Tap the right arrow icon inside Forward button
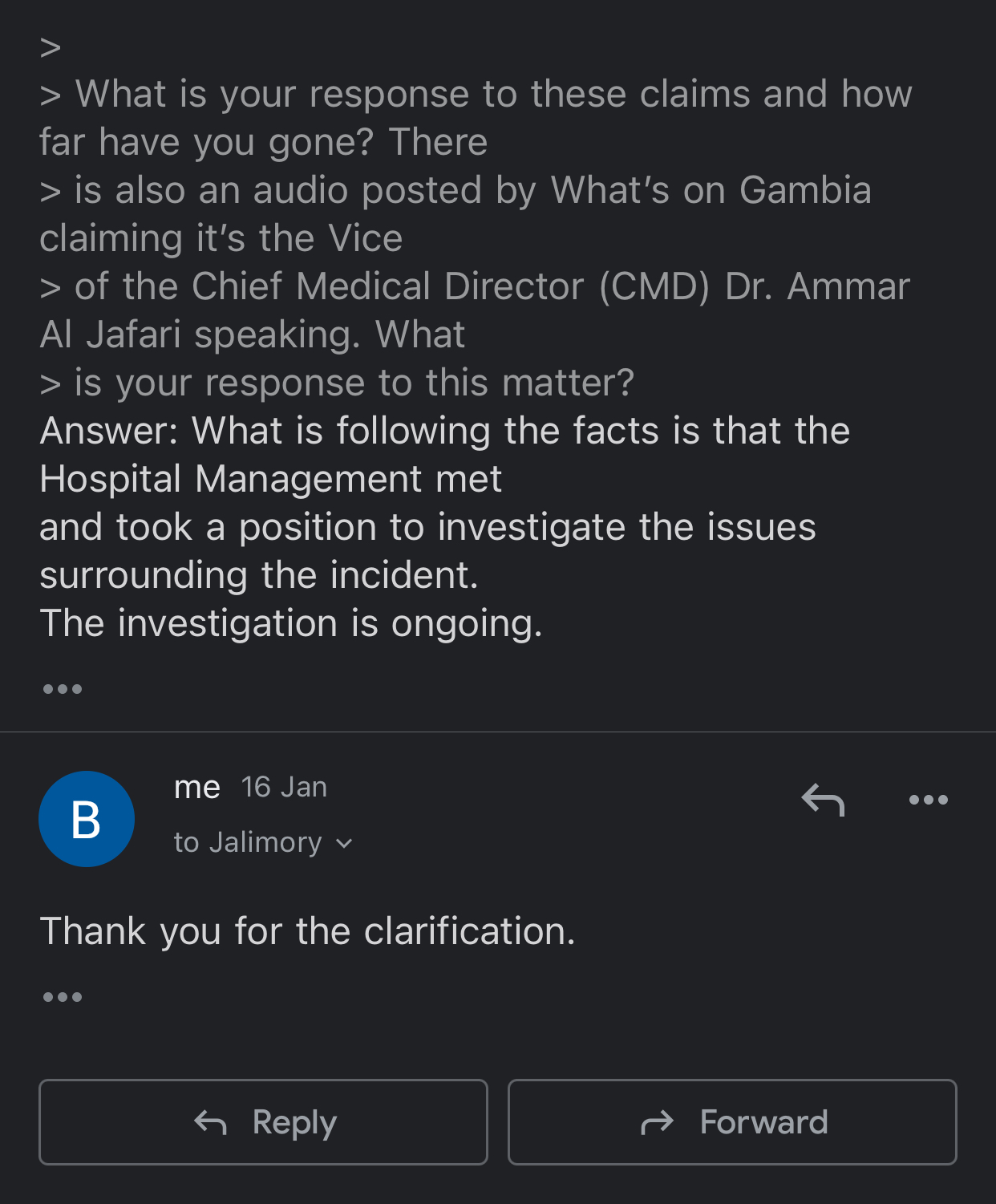The width and height of the screenshot is (996, 1204). click(x=657, y=1123)
